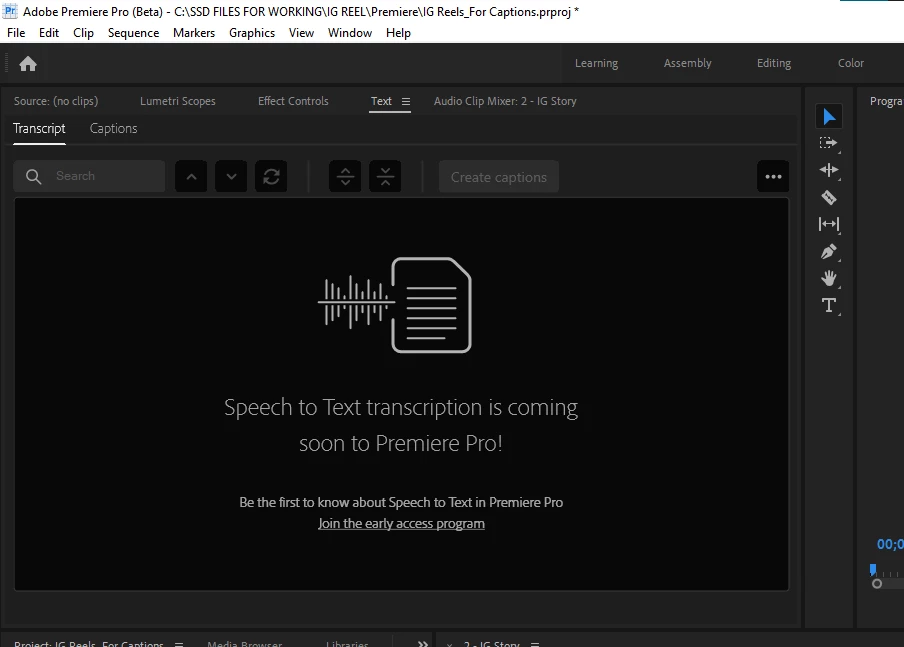This screenshot has height=647, width=904.
Task: Select the Slip tool
Action: 829,224
